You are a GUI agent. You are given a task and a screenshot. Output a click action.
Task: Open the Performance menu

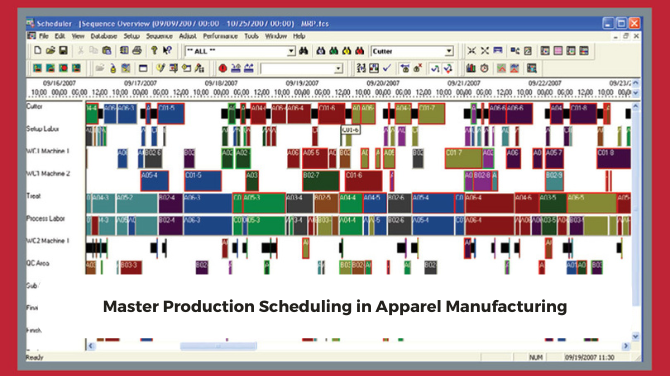220,36
